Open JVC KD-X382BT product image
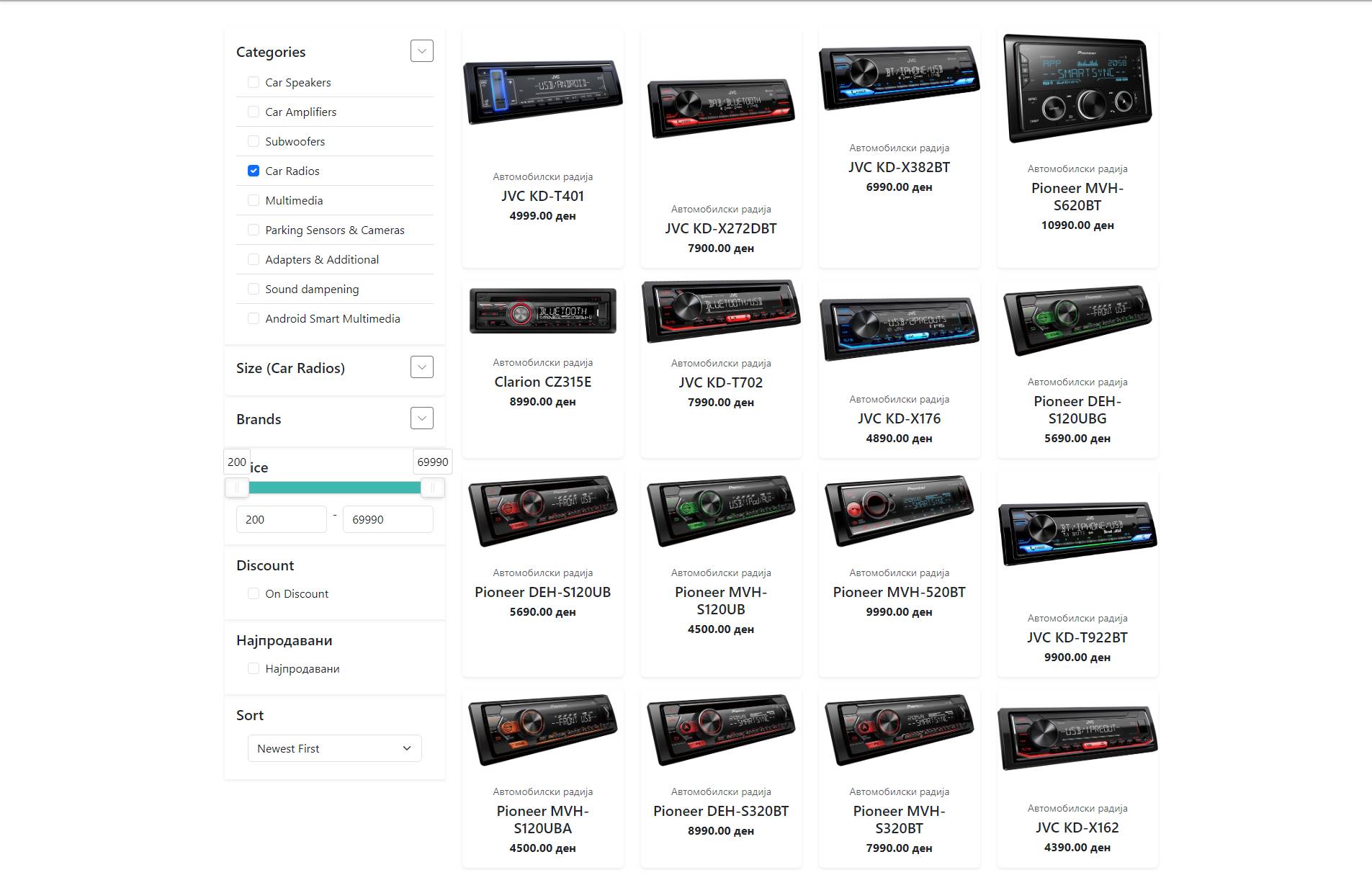This screenshot has height=875, width=1372. (900, 78)
